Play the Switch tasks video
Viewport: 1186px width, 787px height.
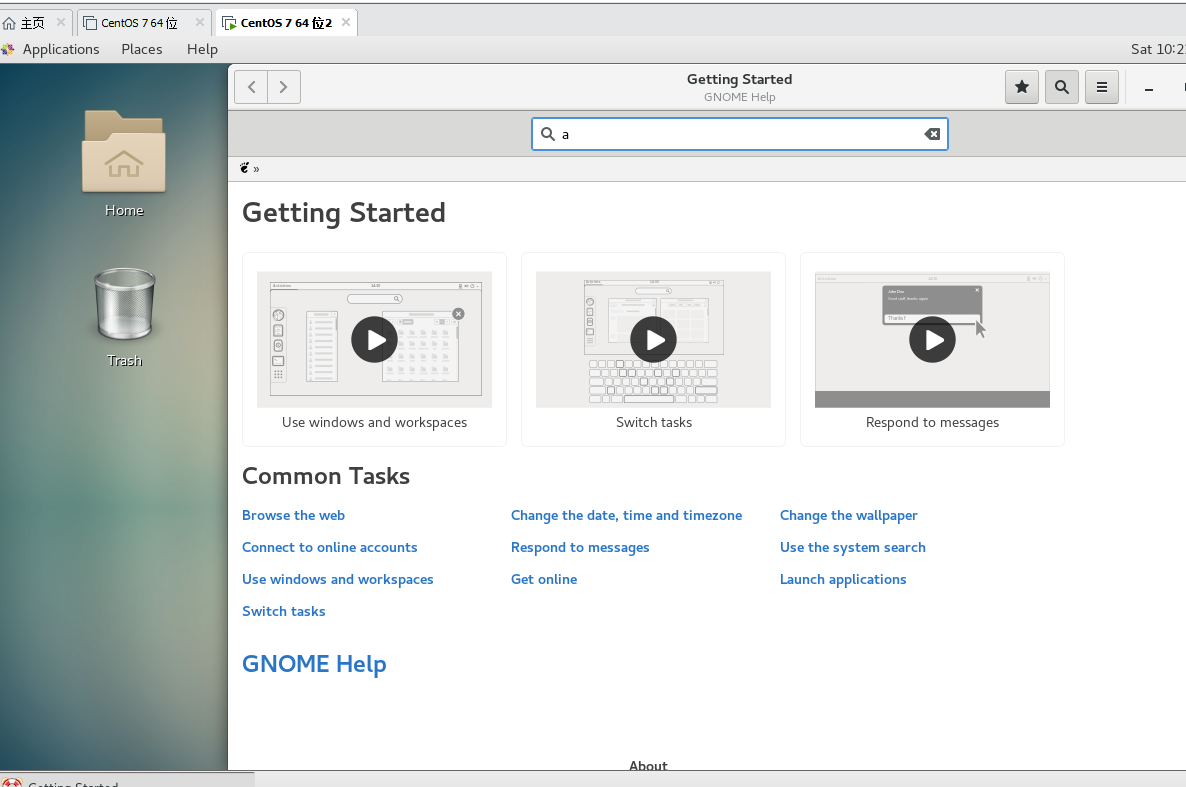click(x=654, y=340)
